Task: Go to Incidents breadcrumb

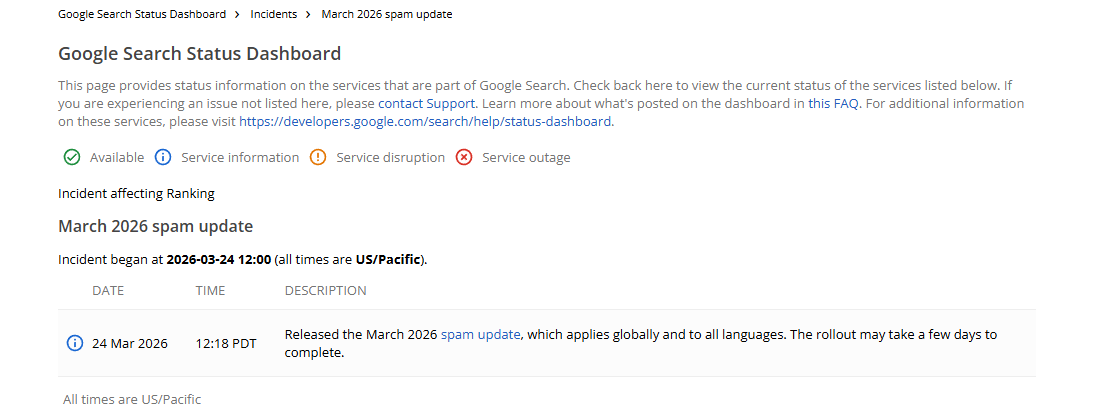Action: tap(273, 15)
